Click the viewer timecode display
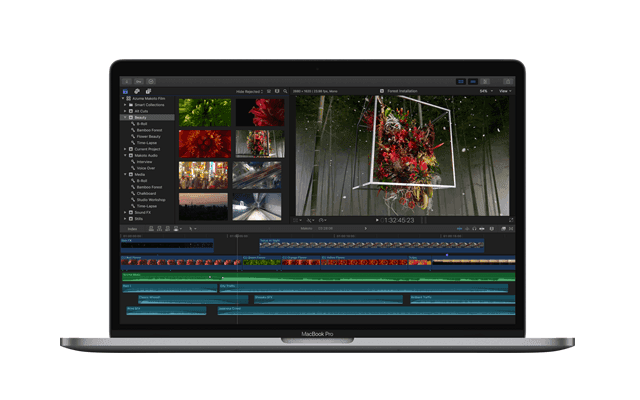 click(398, 220)
